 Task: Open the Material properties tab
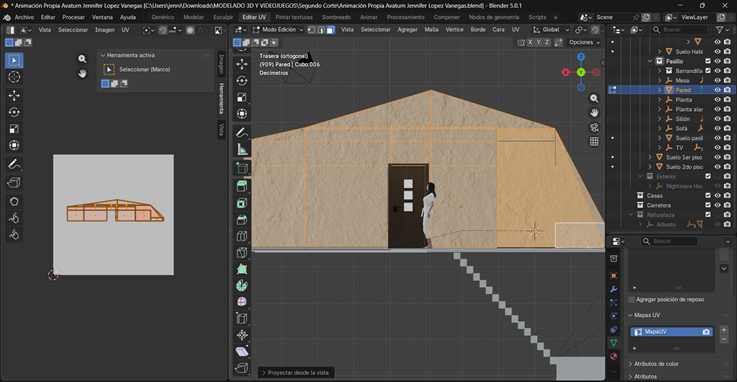[613, 356]
